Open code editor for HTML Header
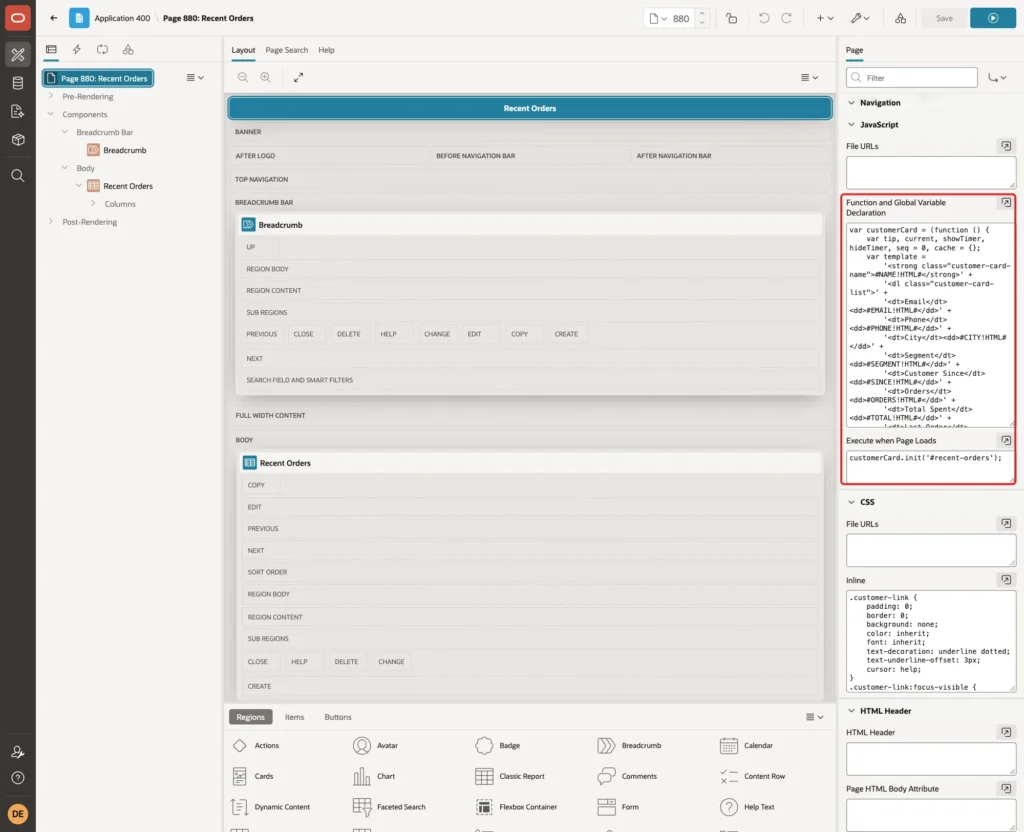The height and width of the screenshot is (832, 1024). point(1006,732)
